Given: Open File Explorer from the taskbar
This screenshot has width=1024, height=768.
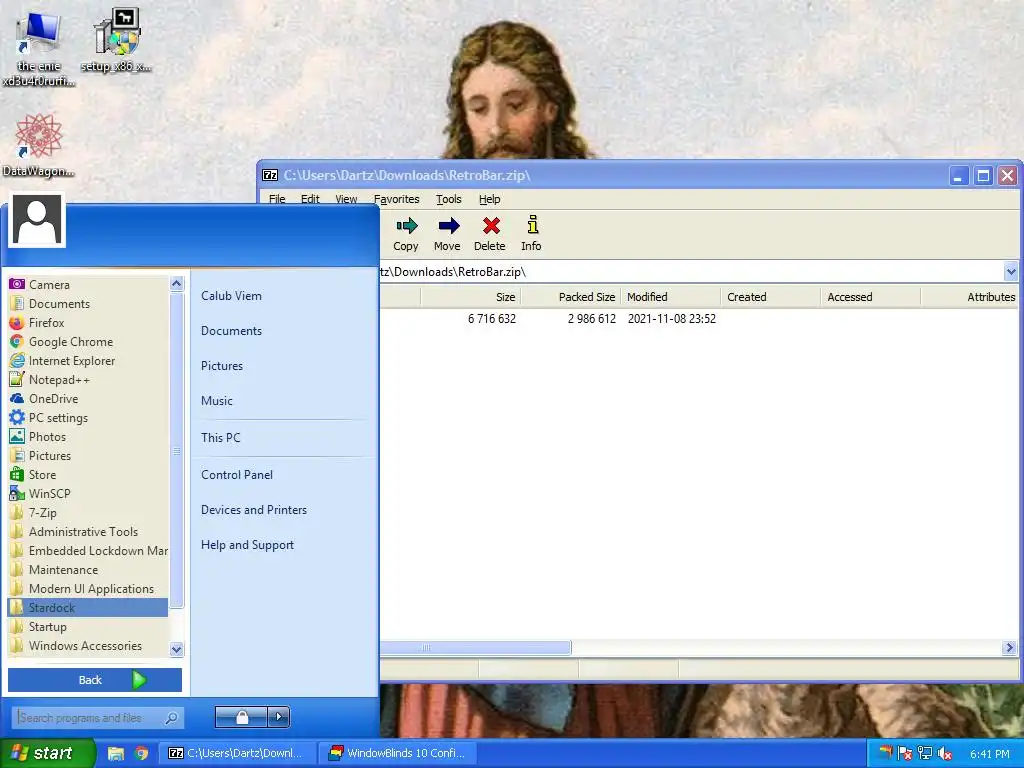Looking at the screenshot, I should (x=116, y=753).
